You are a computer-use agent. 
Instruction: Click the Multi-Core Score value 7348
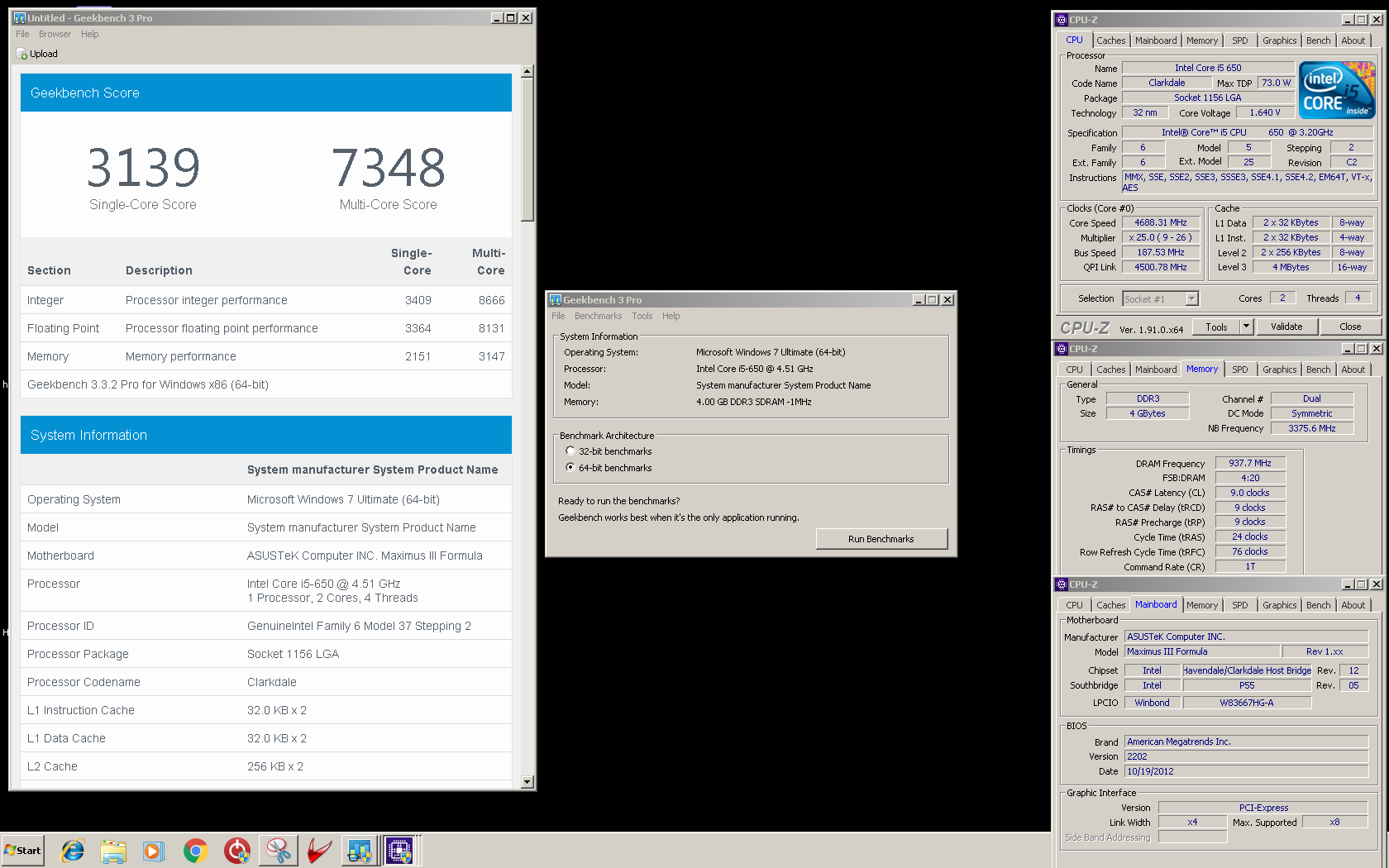tap(389, 168)
